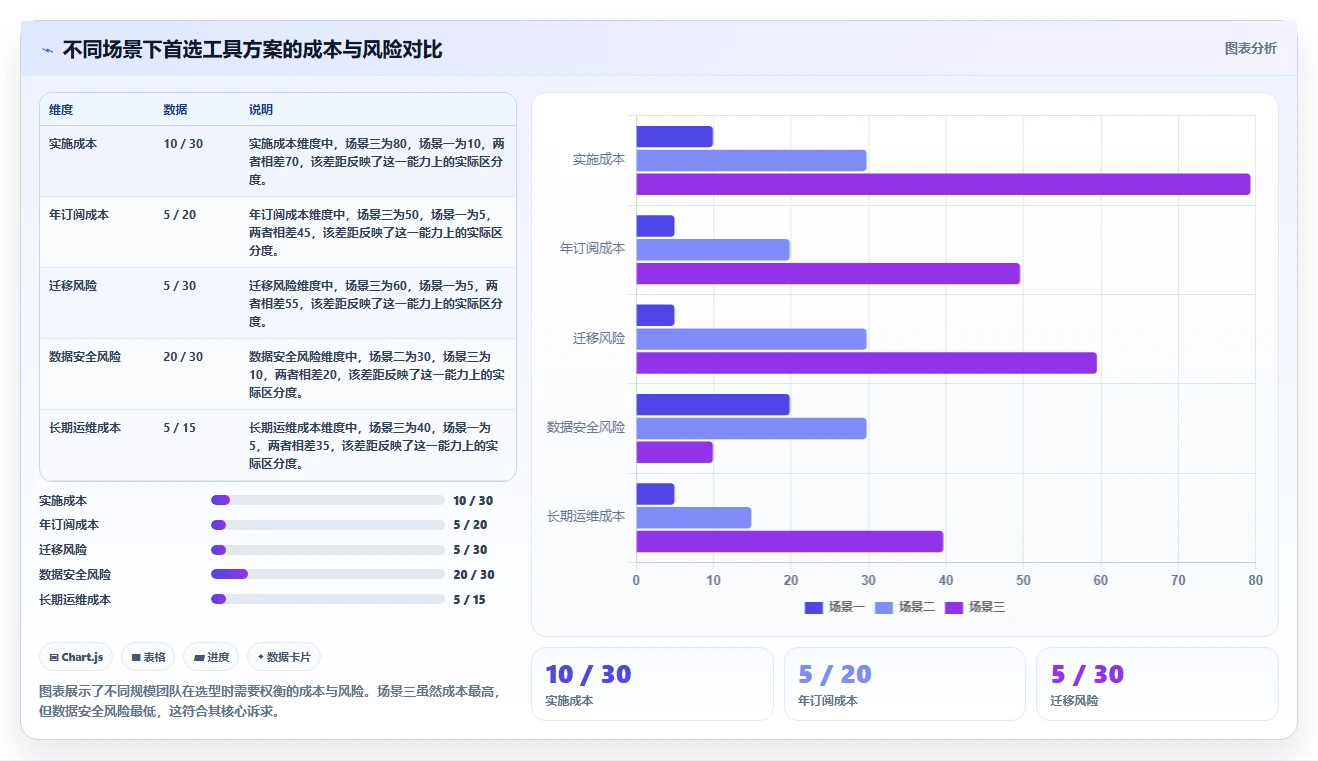Click the 实施成本 progress bar
1318x761 pixels.
click(x=328, y=500)
